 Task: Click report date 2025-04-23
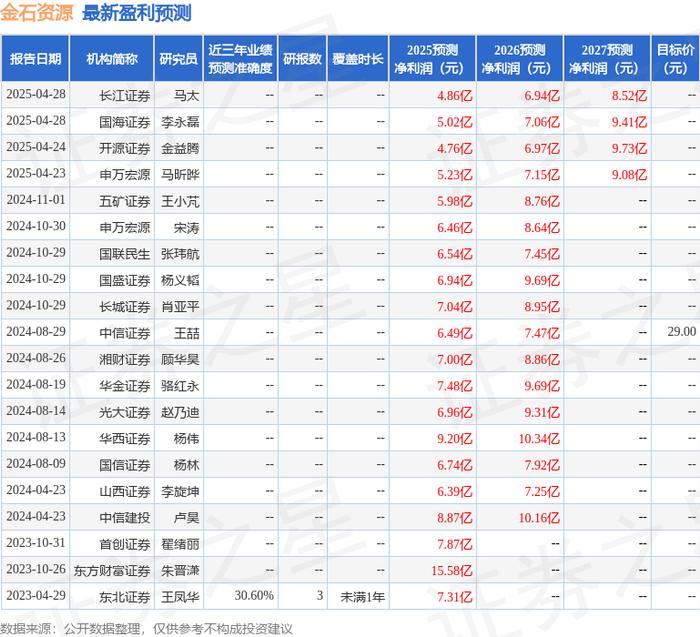pos(36,173)
